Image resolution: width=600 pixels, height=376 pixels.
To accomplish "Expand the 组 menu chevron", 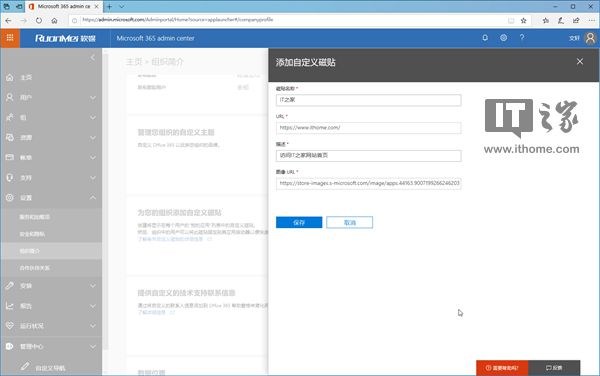I will pyautogui.click(x=93, y=117).
